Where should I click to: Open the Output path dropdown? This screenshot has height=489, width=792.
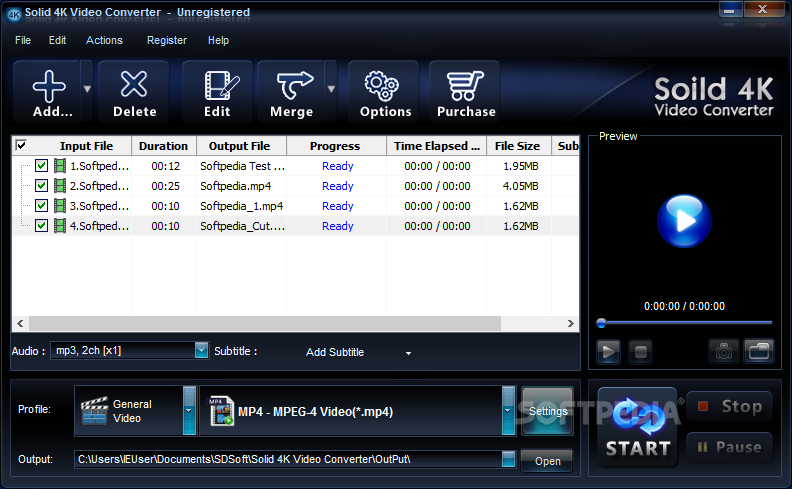point(508,459)
